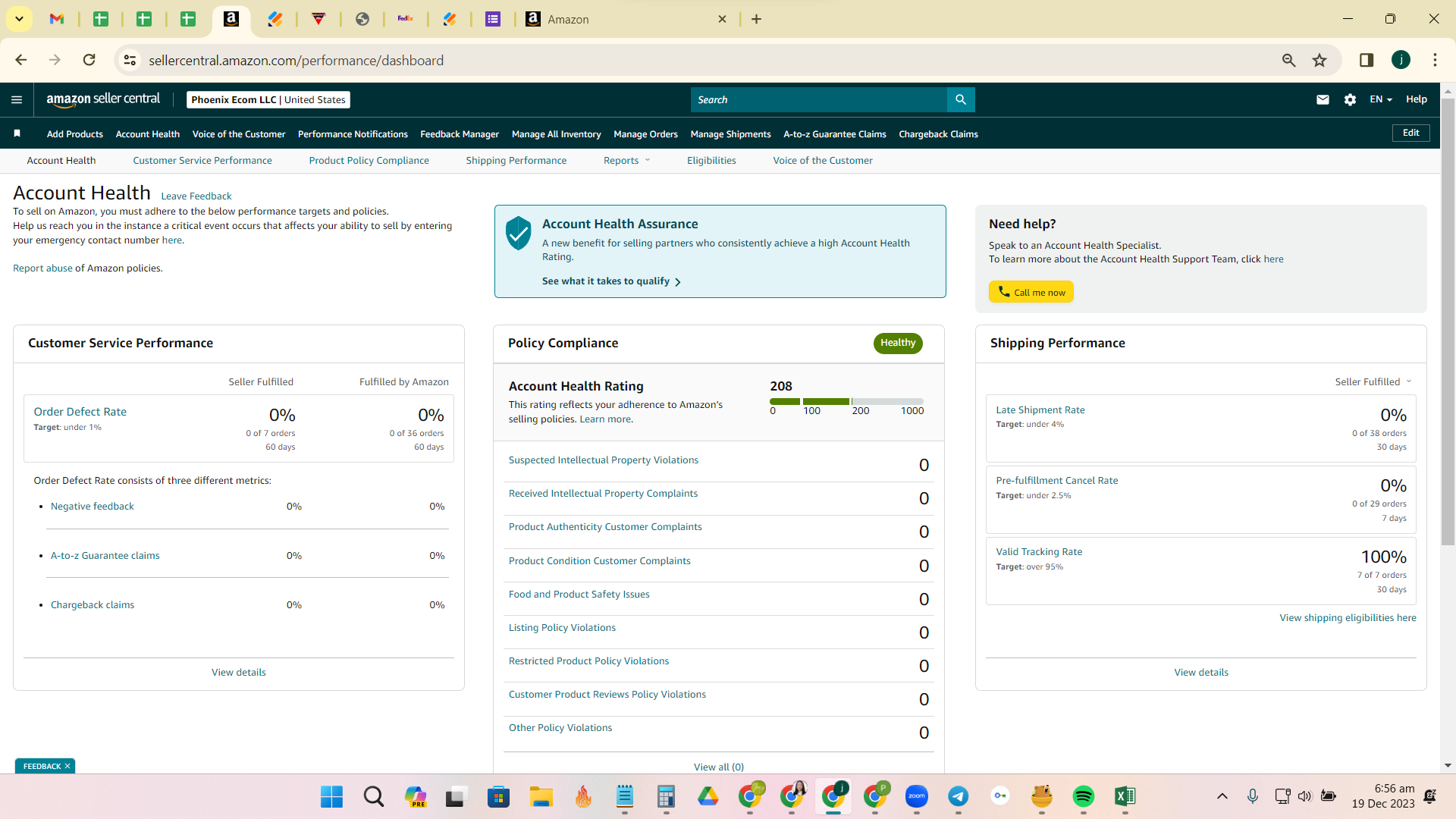Open Google Drive from the taskbar

tap(708, 796)
